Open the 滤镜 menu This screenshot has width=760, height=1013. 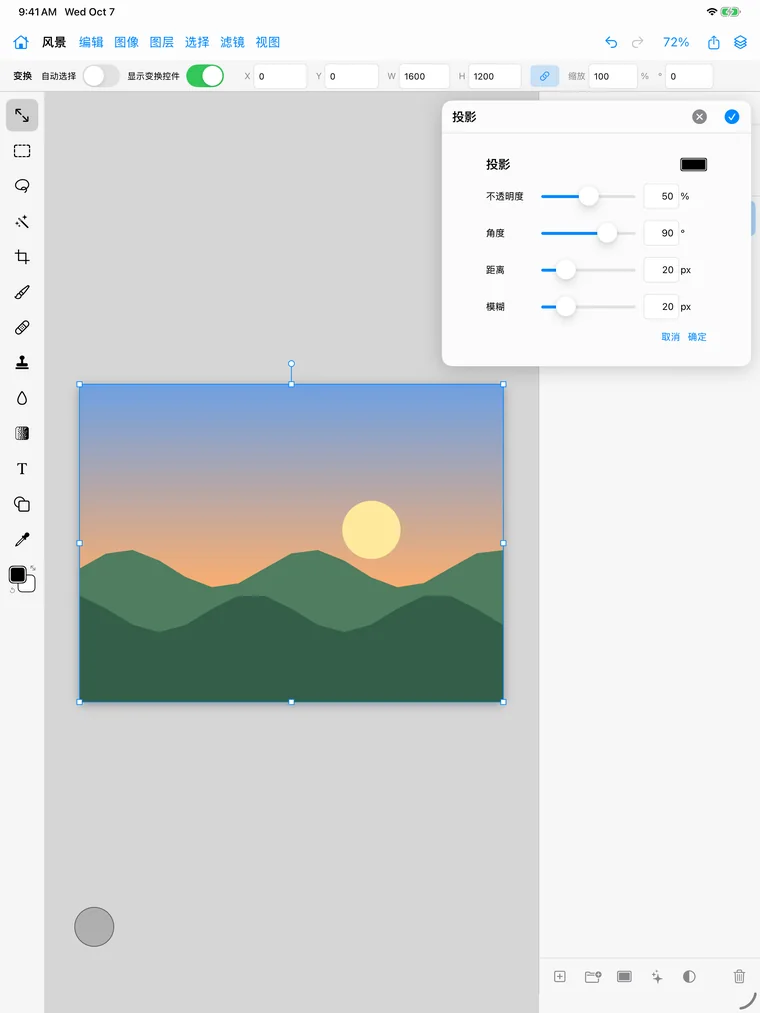click(x=232, y=43)
